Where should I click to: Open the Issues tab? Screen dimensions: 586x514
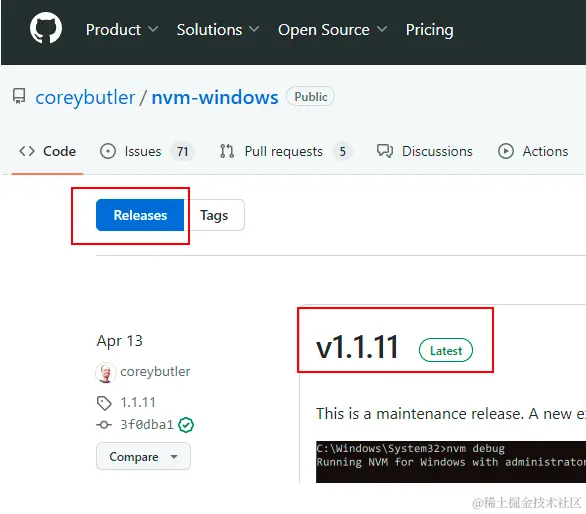point(147,151)
